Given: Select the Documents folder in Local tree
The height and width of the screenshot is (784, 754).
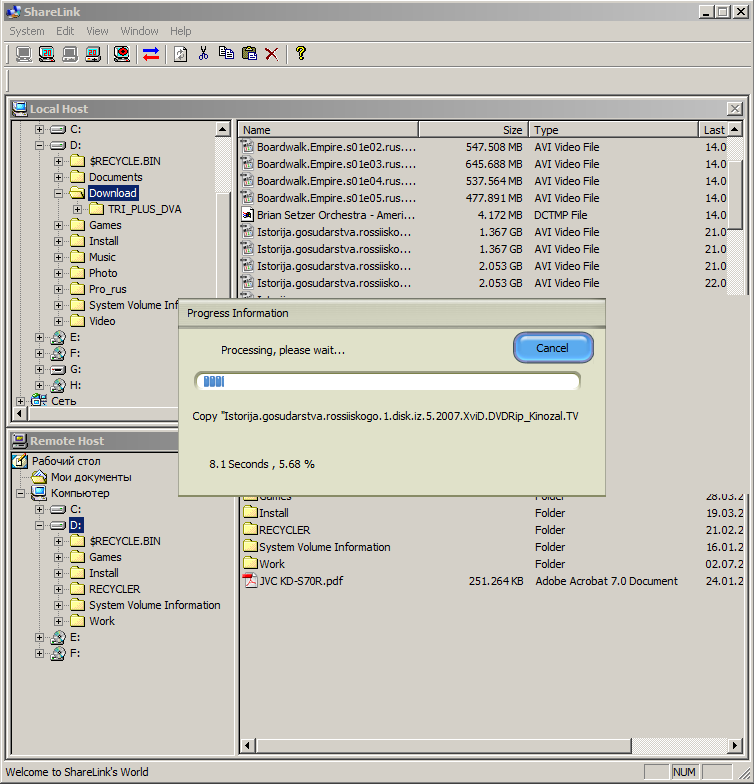Looking at the screenshot, I should pos(116,178).
